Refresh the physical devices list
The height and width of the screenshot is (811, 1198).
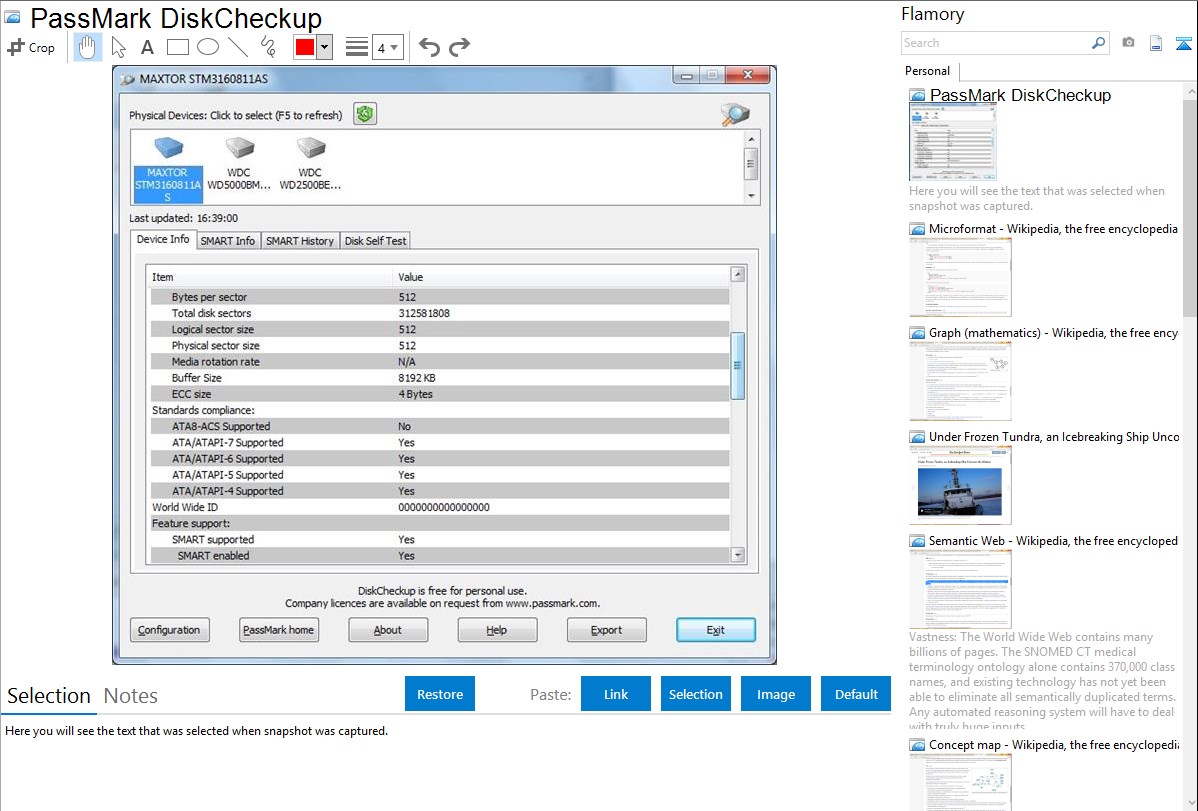click(365, 115)
